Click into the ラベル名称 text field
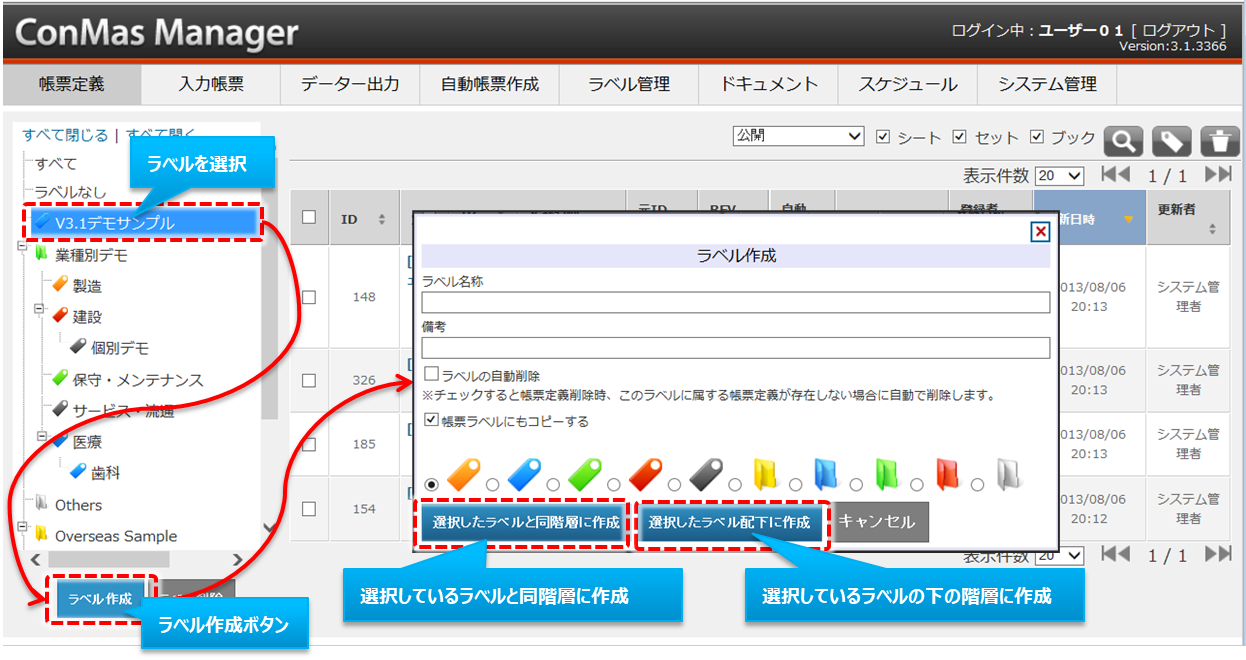Screen dimensions: 1246x660 (x=735, y=302)
